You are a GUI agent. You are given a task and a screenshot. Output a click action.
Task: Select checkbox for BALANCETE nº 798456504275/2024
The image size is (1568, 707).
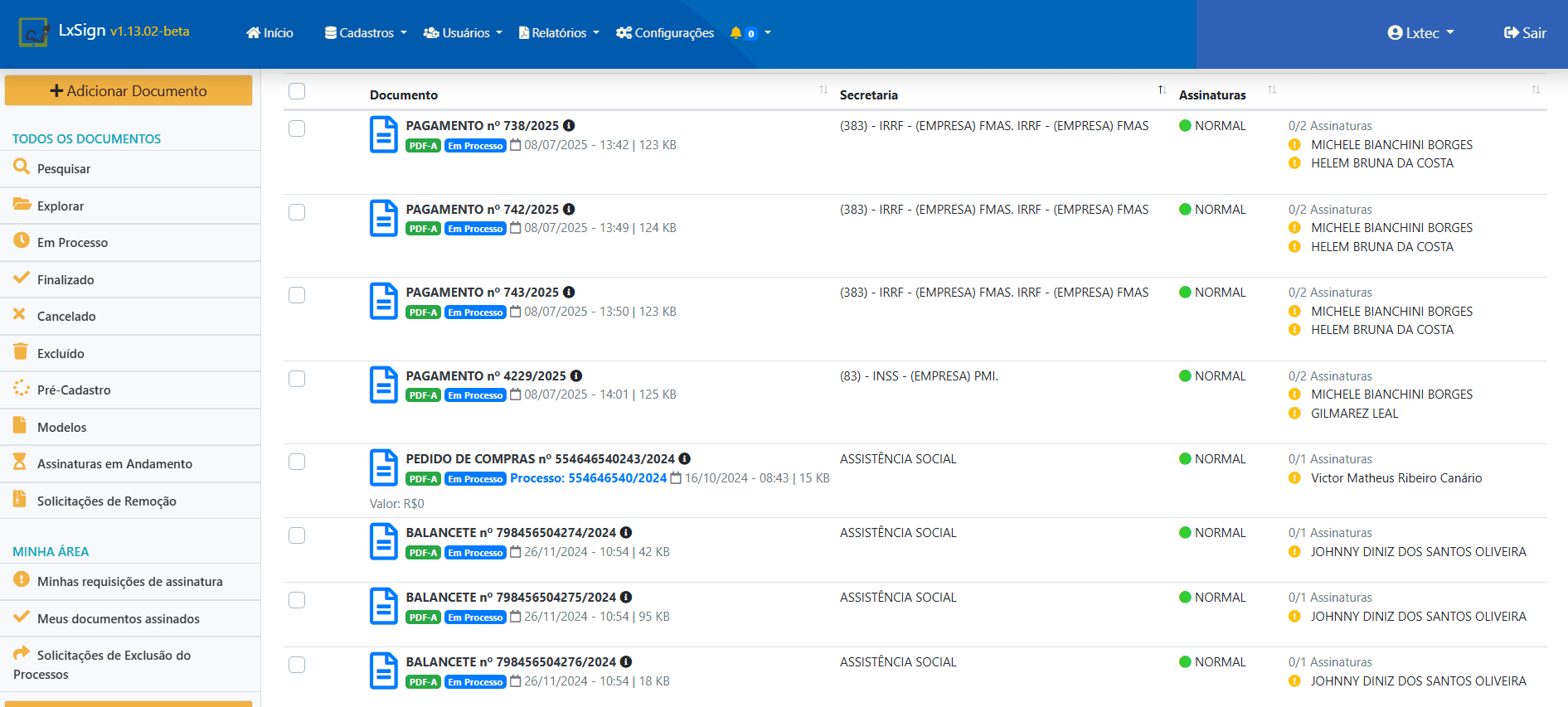pyautogui.click(x=297, y=600)
